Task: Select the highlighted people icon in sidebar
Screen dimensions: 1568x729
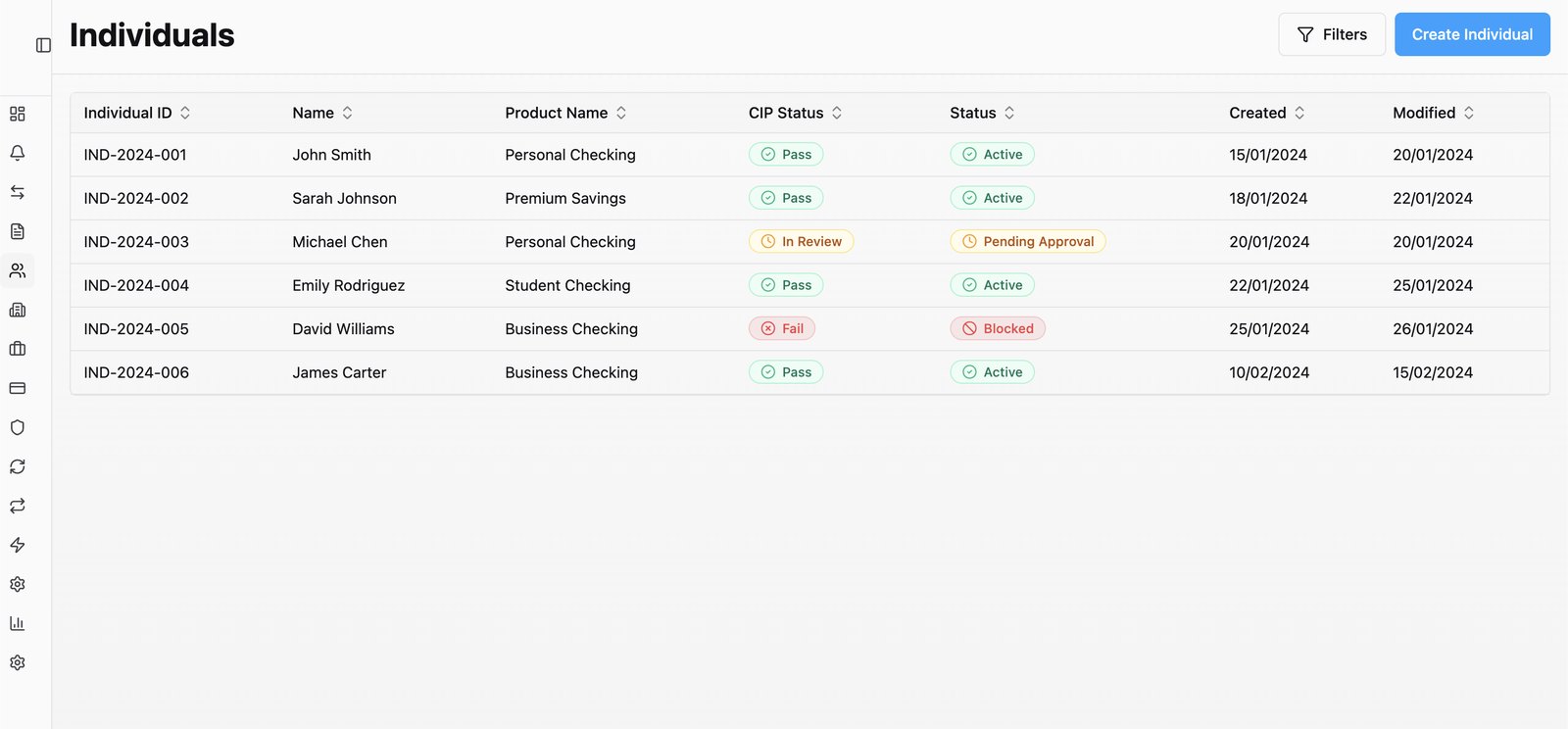Action: click(18, 270)
